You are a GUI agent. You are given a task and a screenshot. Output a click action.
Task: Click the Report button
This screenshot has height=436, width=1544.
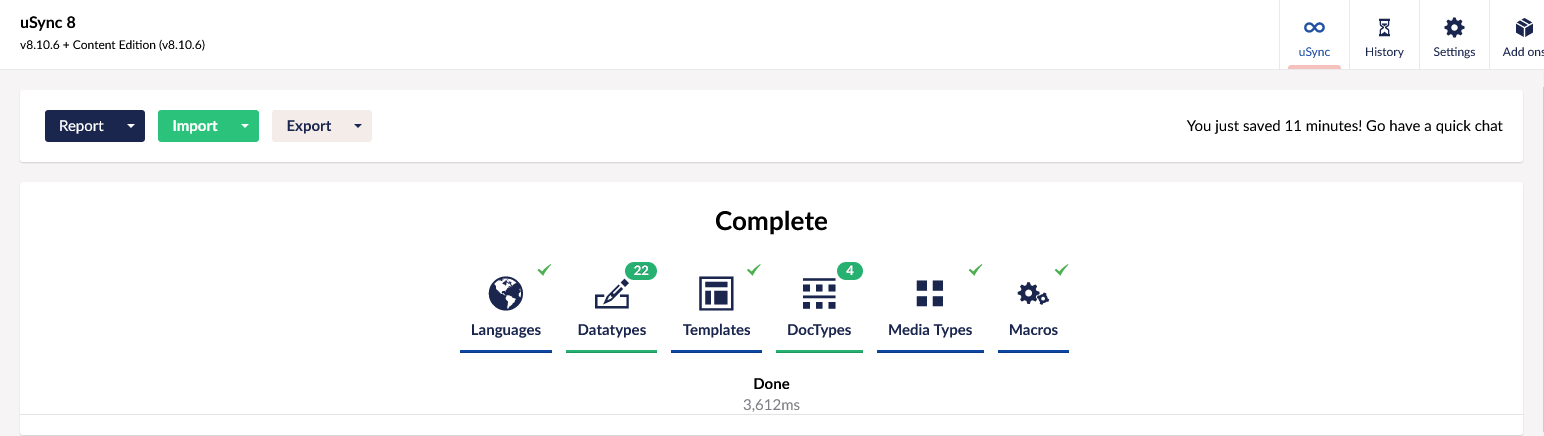81,126
